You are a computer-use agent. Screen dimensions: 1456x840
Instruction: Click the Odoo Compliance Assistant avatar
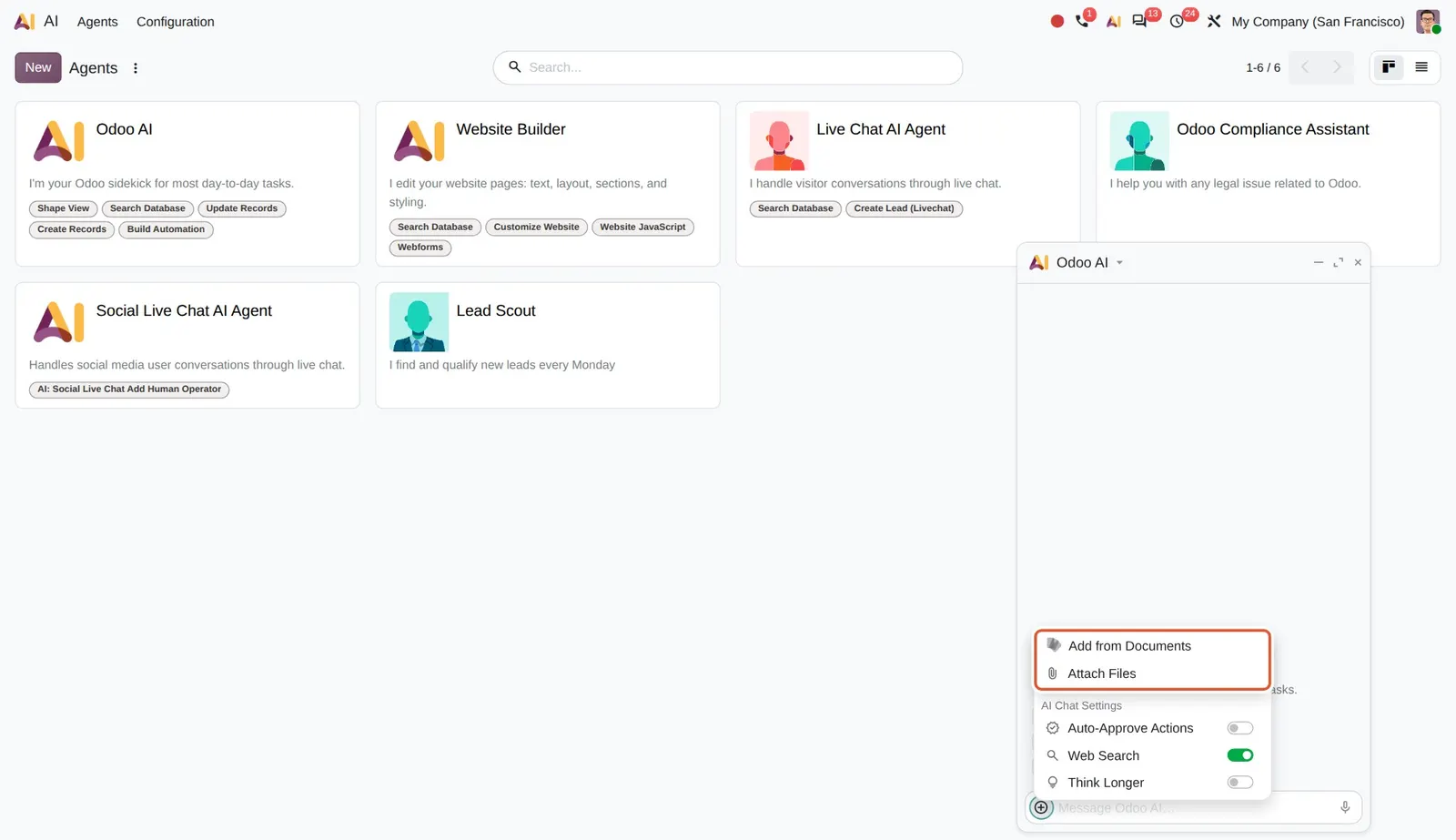pyautogui.click(x=1139, y=141)
